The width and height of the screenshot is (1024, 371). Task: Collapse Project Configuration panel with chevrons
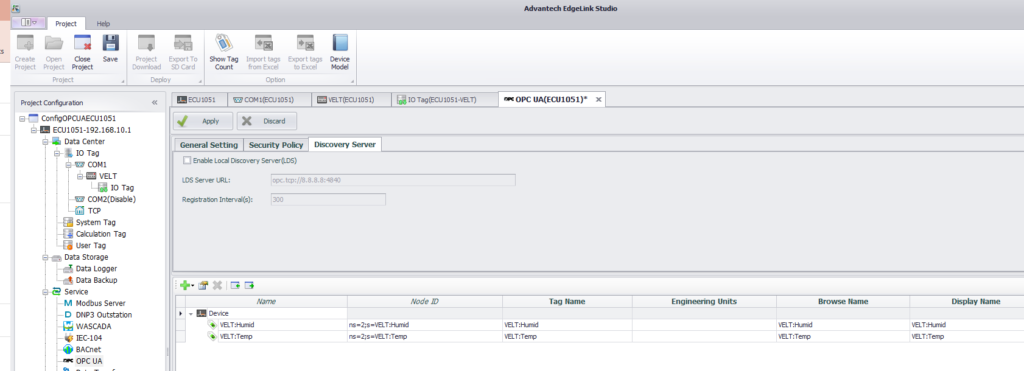[x=155, y=103]
